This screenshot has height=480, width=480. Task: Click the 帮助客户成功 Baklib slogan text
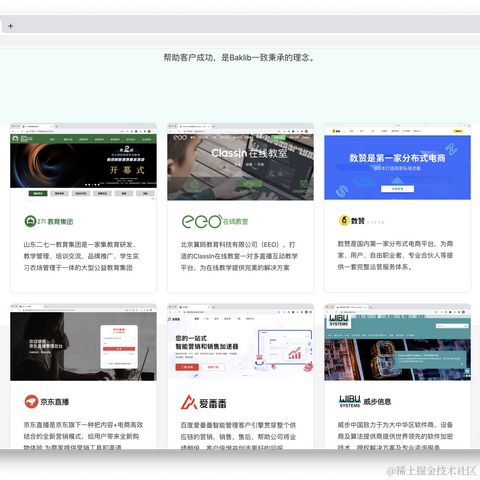click(x=239, y=58)
